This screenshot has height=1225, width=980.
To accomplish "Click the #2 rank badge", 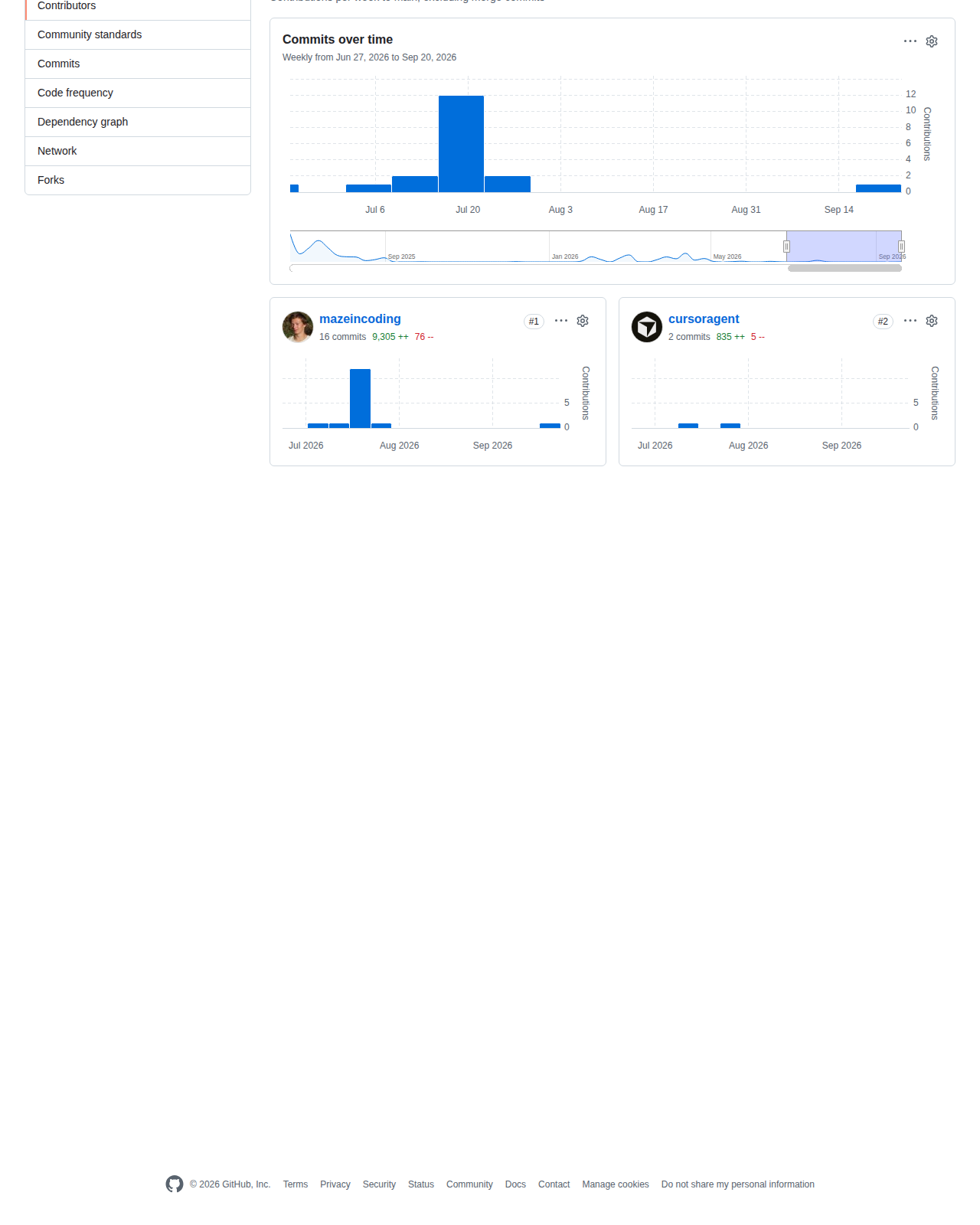I will 883,322.
